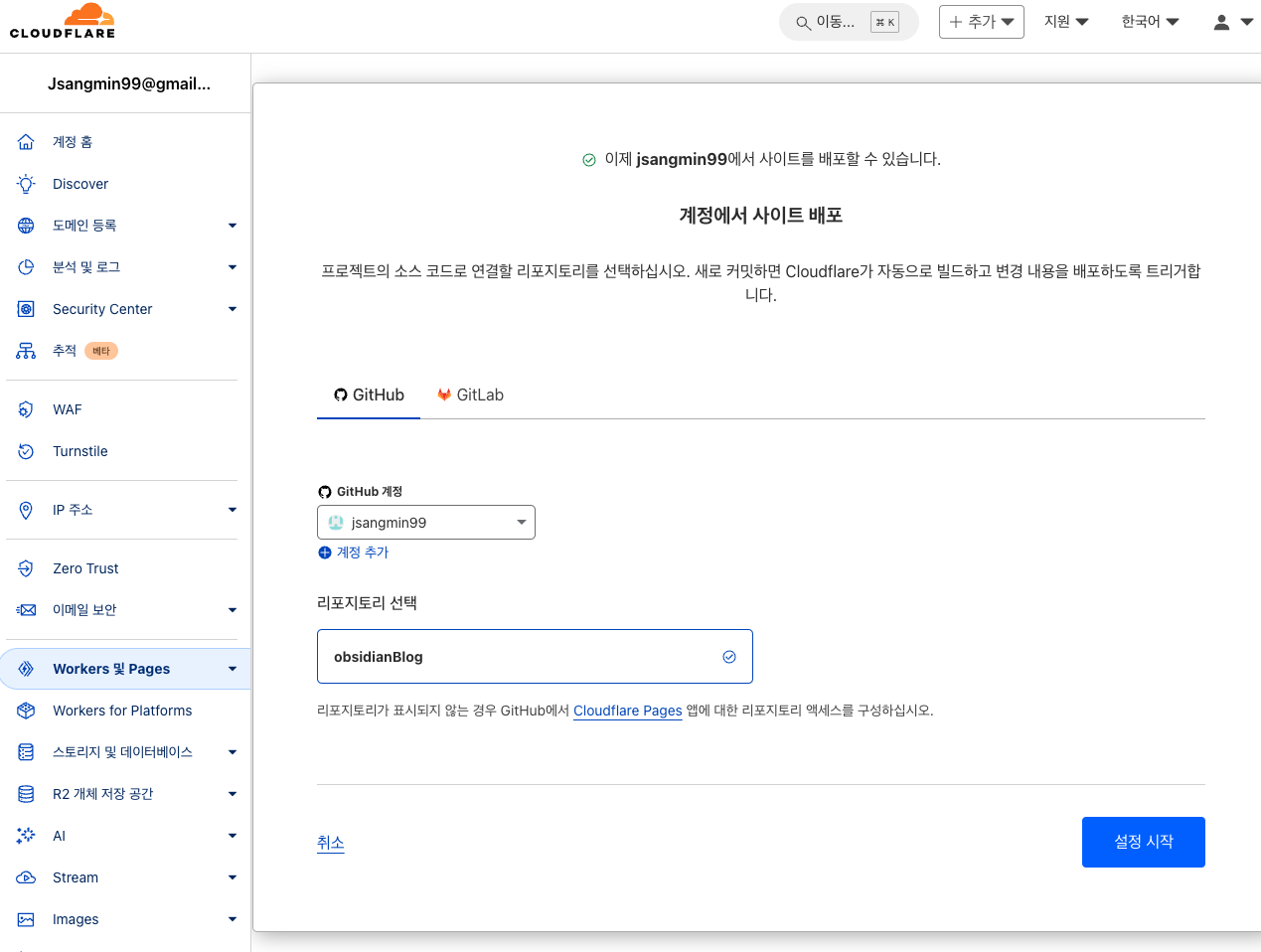Click the 이동... search field
Viewport: 1261px width, 952px height.
pyautogui.click(x=849, y=22)
